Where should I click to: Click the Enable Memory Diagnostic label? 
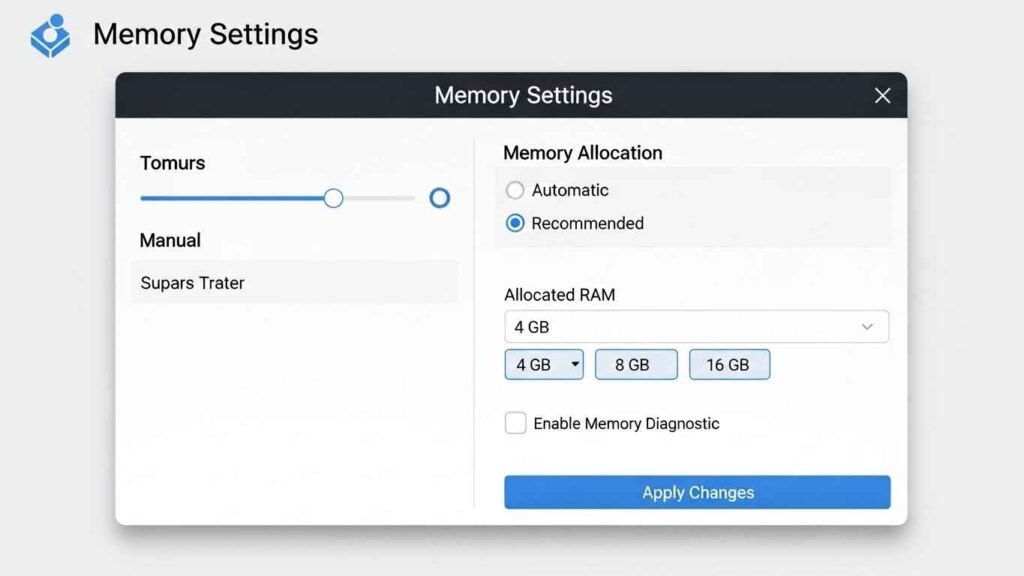(626, 423)
